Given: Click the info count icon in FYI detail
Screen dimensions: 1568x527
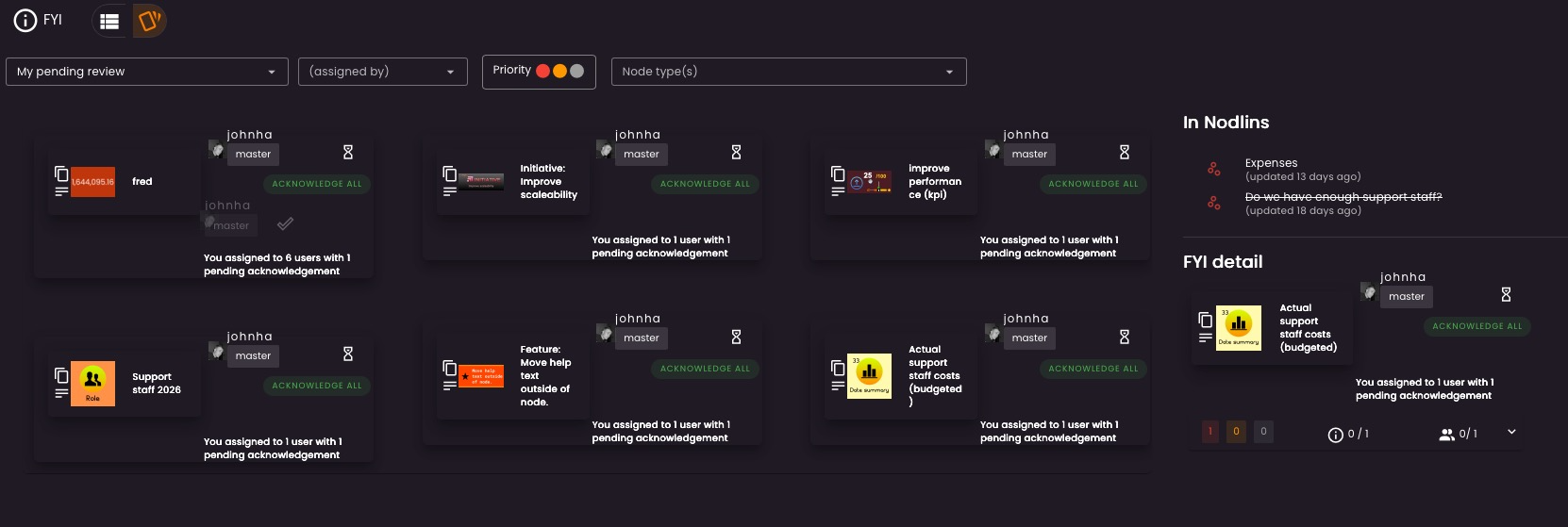Looking at the screenshot, I should click(x=1335, y=435).
